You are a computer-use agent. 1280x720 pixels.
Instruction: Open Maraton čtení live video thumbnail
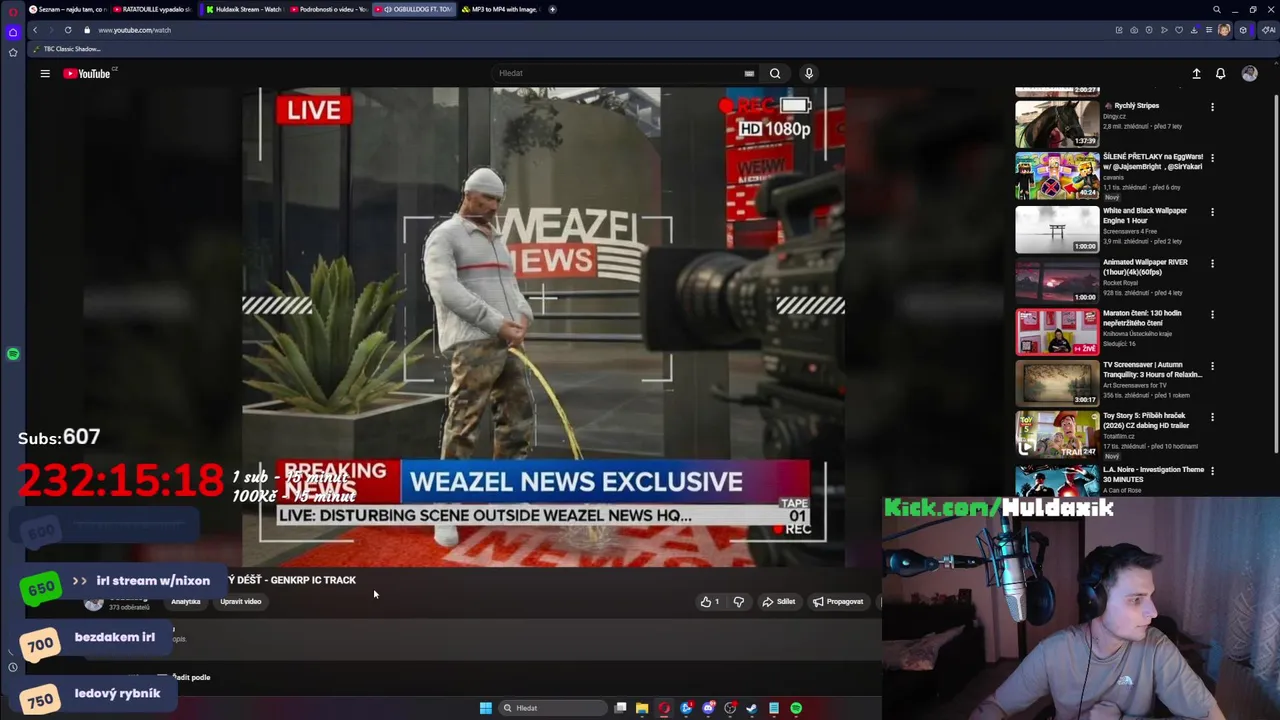tap(1057, 331)
